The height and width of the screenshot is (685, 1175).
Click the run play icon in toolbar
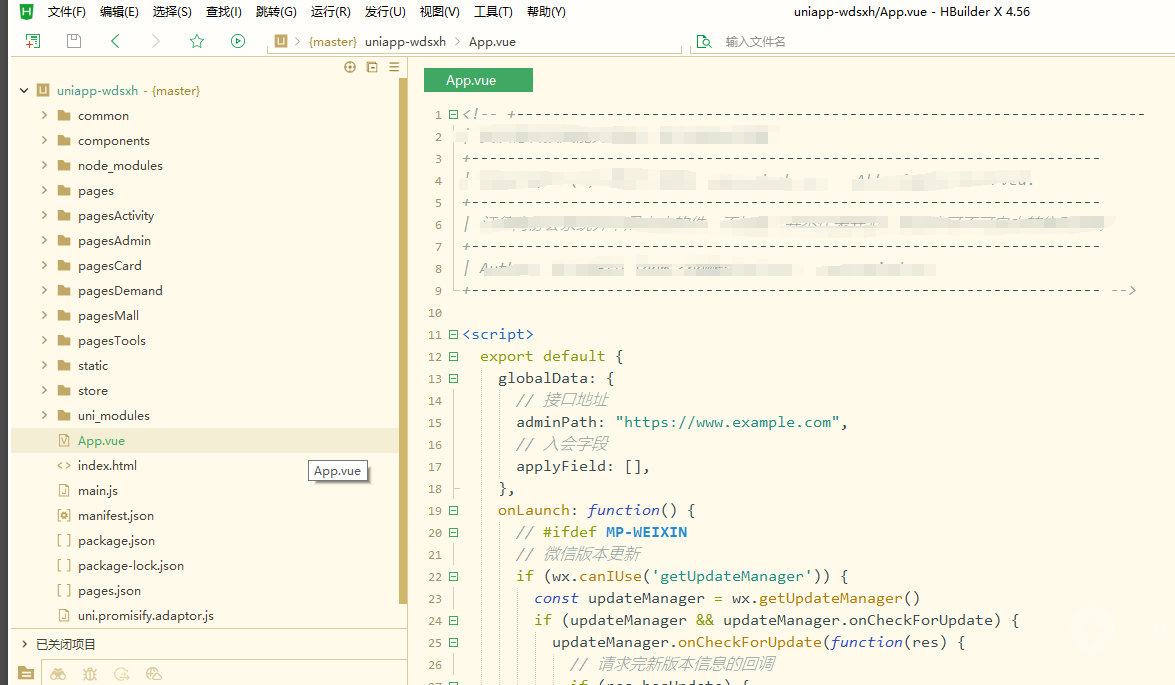[238, 41]
